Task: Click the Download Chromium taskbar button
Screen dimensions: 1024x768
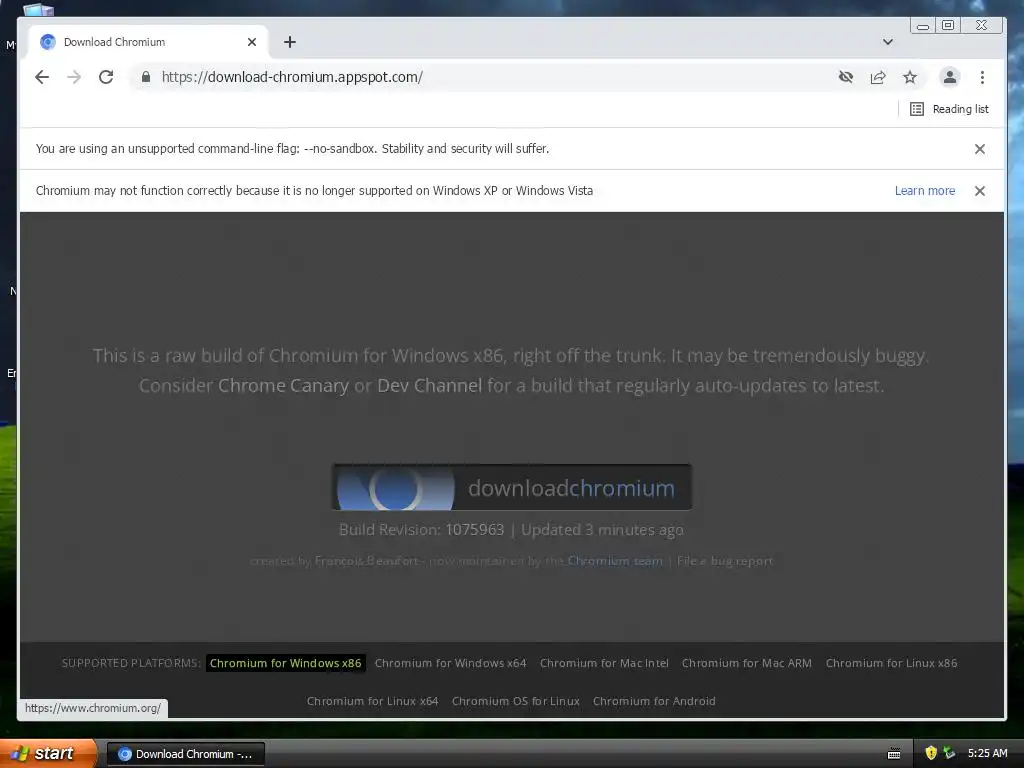Action: pyautogui.click(x=185, y=754)
